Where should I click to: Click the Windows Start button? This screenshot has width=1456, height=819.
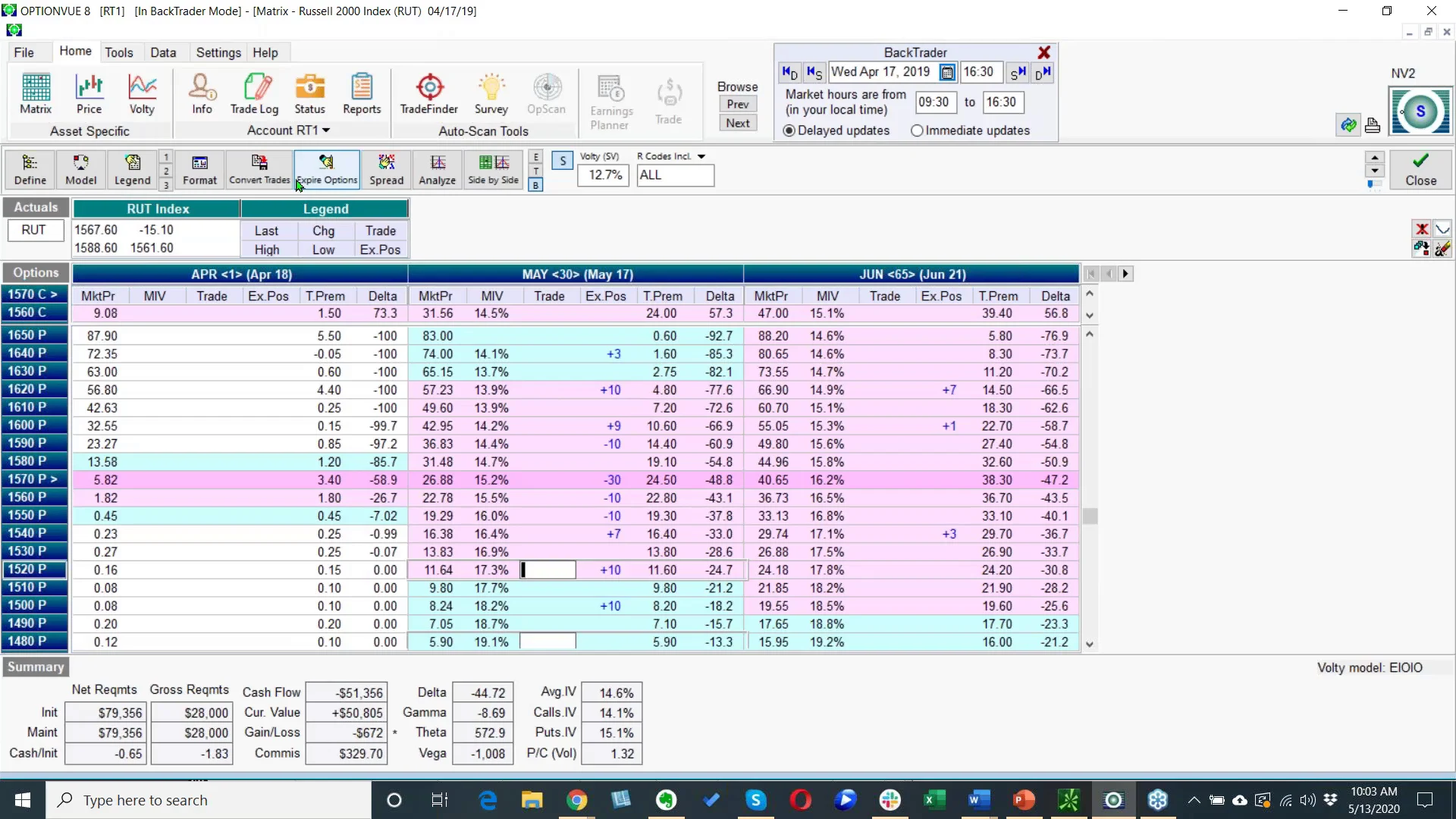(23, 800)
